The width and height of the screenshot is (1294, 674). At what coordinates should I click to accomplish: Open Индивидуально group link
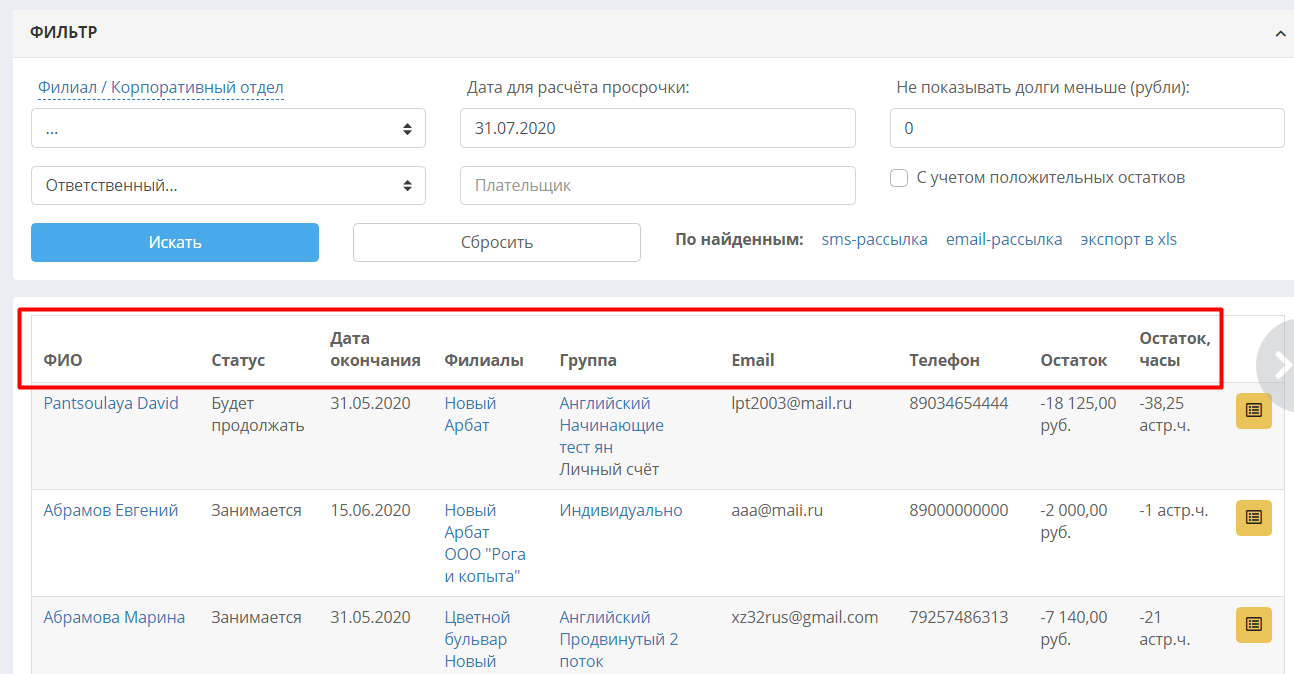[x=621, y=510]
